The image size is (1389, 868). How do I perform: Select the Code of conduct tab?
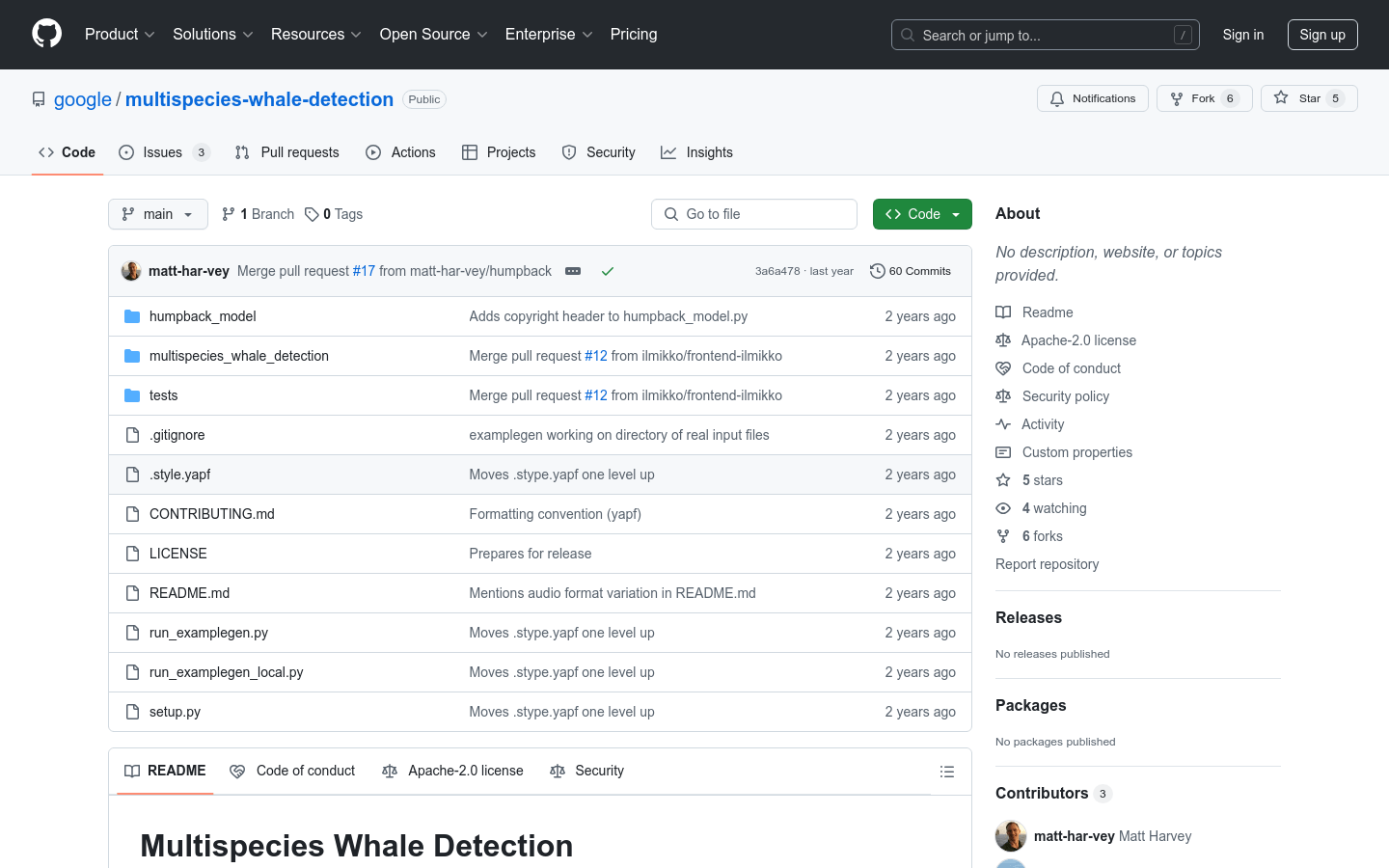(x=292, y=771)
